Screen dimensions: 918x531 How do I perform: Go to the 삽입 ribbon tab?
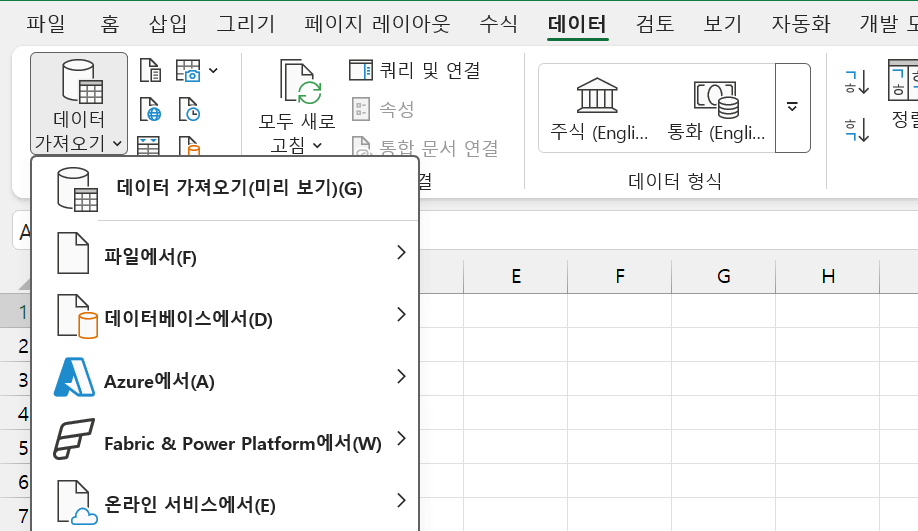pos(167,23)
